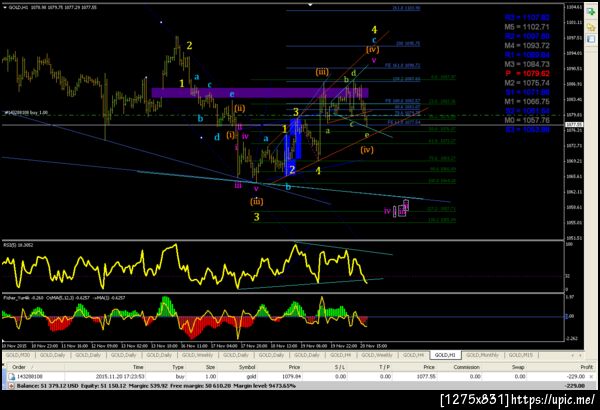Click the S / L column header

340,367
